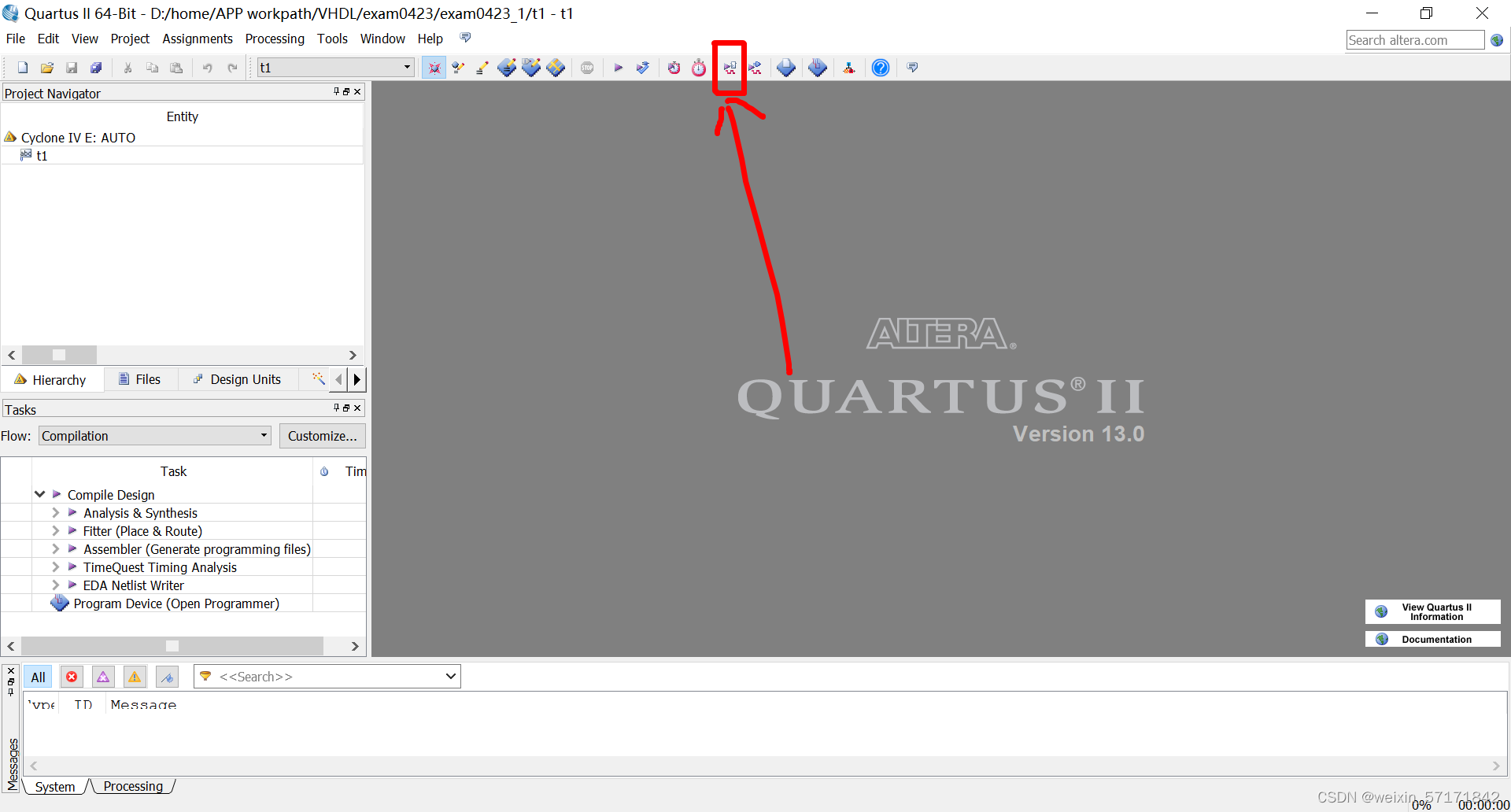1511x812 pixels.
Task: Expand the Analysis & Synthesis task
Action: (x=55, y=512)
